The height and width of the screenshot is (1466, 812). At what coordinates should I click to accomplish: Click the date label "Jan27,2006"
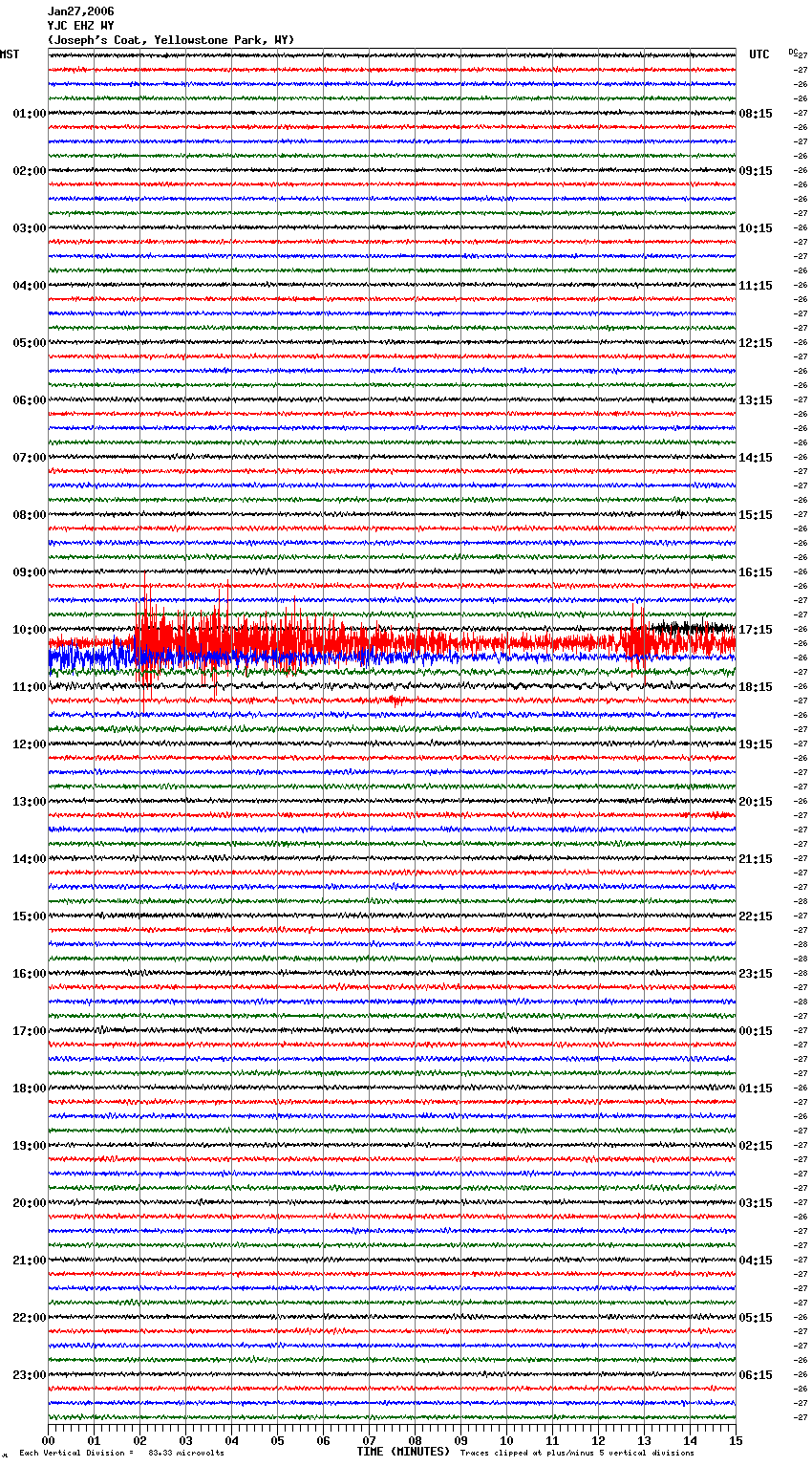click(x=81, y=11)
